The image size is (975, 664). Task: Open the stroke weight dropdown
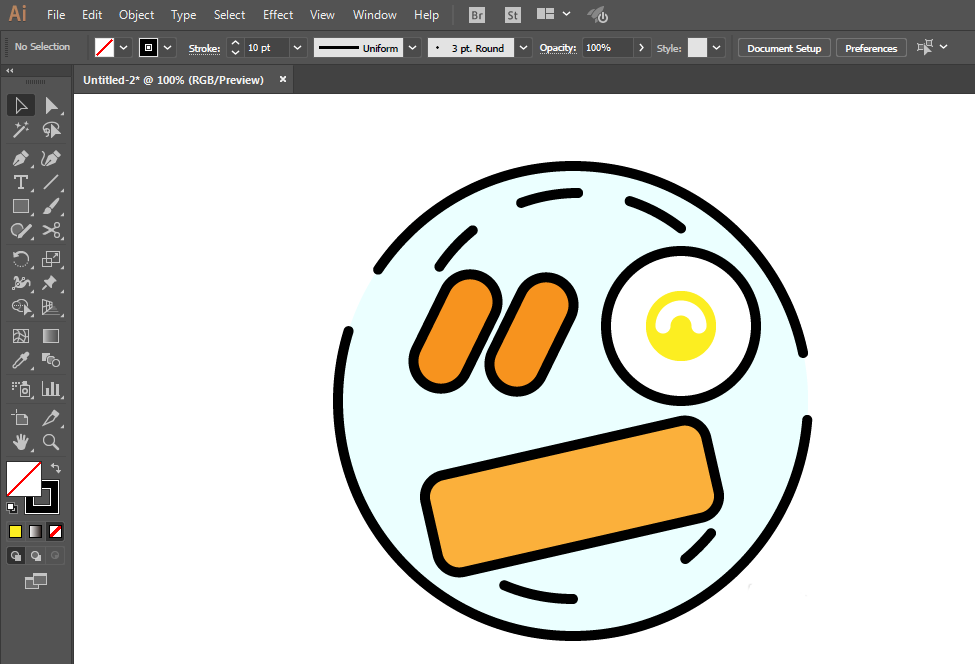pyautogui.click(x=298, y=48)
